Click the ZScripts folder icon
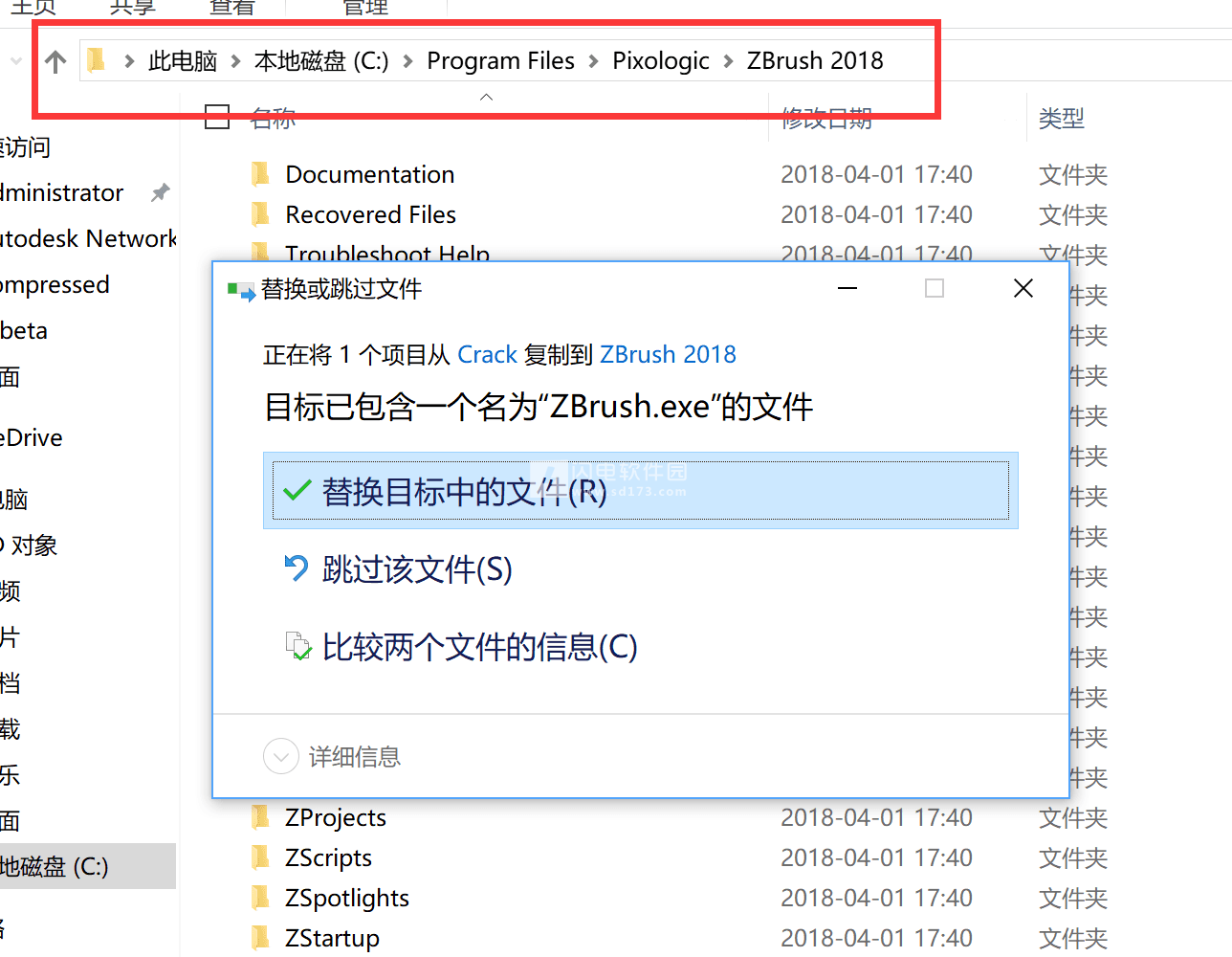 pos(260,857)
